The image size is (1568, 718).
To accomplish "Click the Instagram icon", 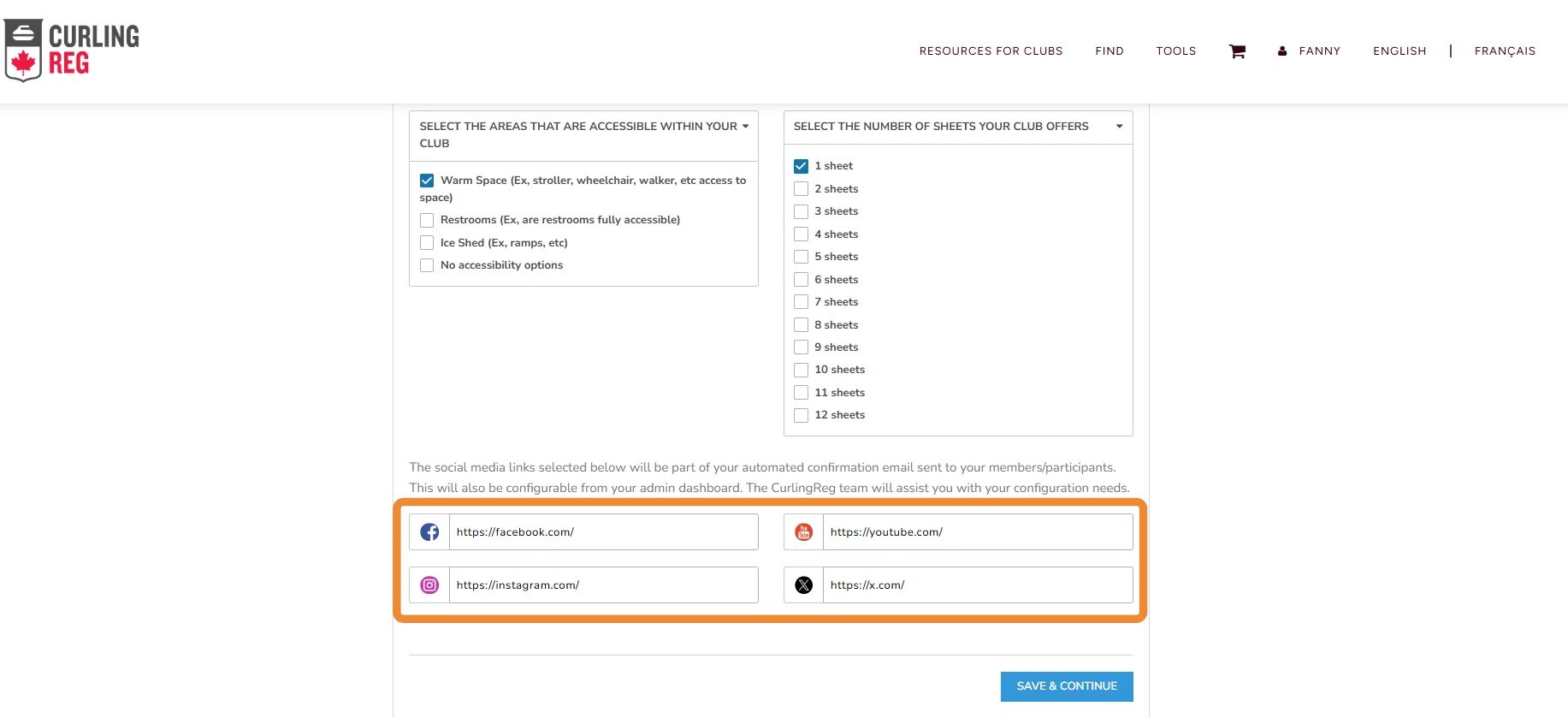I will point(429,585).
